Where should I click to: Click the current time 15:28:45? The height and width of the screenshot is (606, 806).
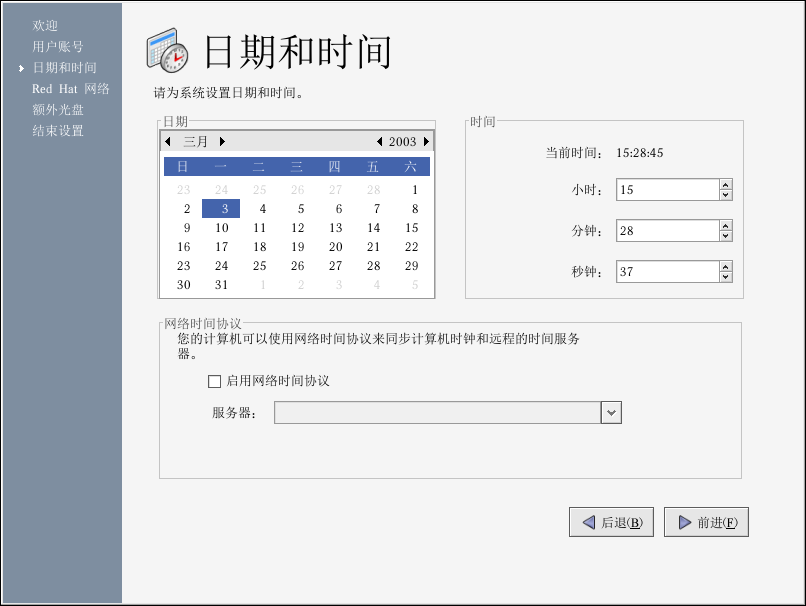coord(639,153)
